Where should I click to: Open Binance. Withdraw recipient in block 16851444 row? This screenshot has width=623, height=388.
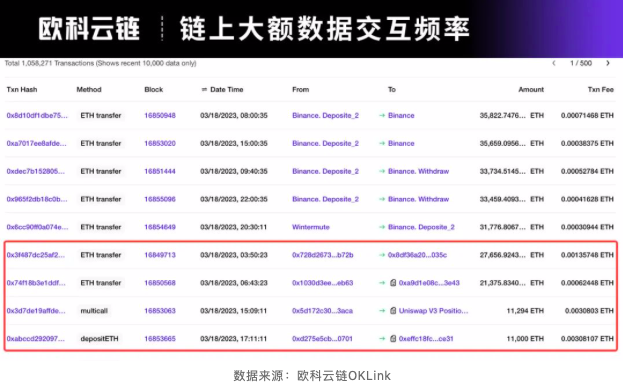[x=418, y=171]
